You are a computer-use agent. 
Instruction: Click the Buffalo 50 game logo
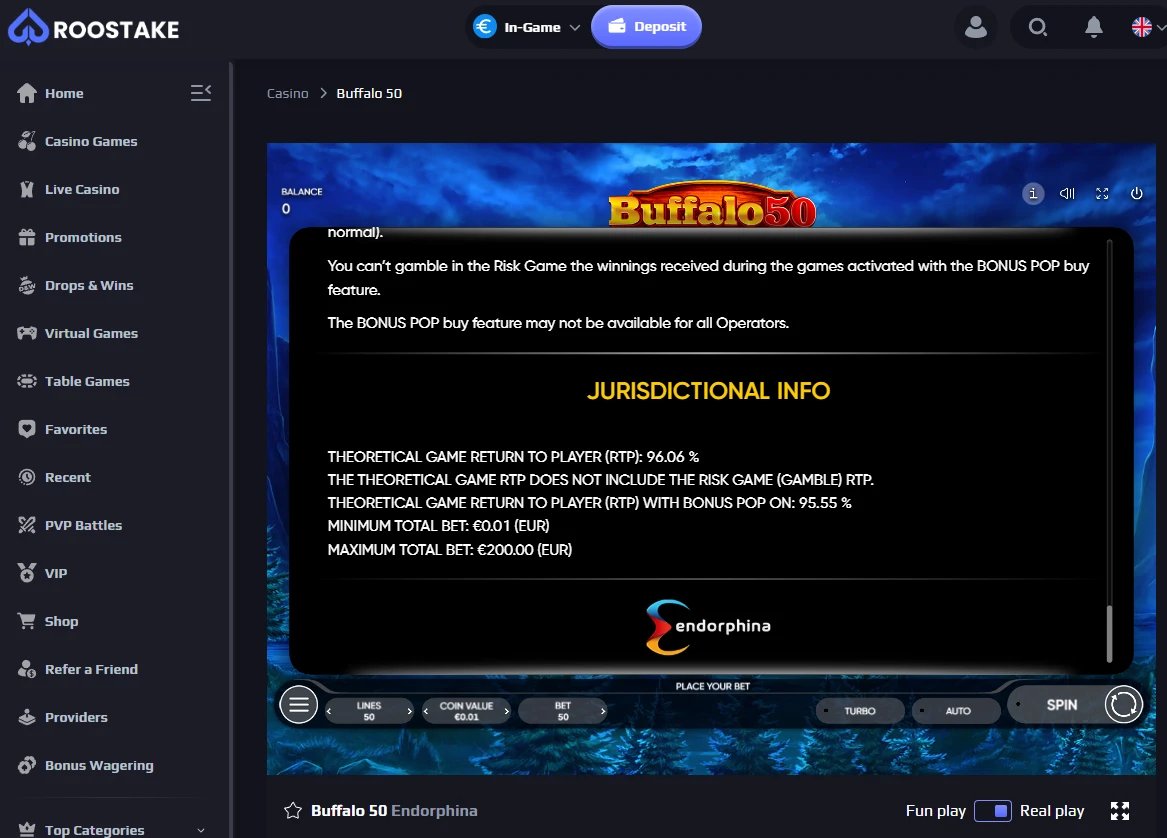[712, 206]
